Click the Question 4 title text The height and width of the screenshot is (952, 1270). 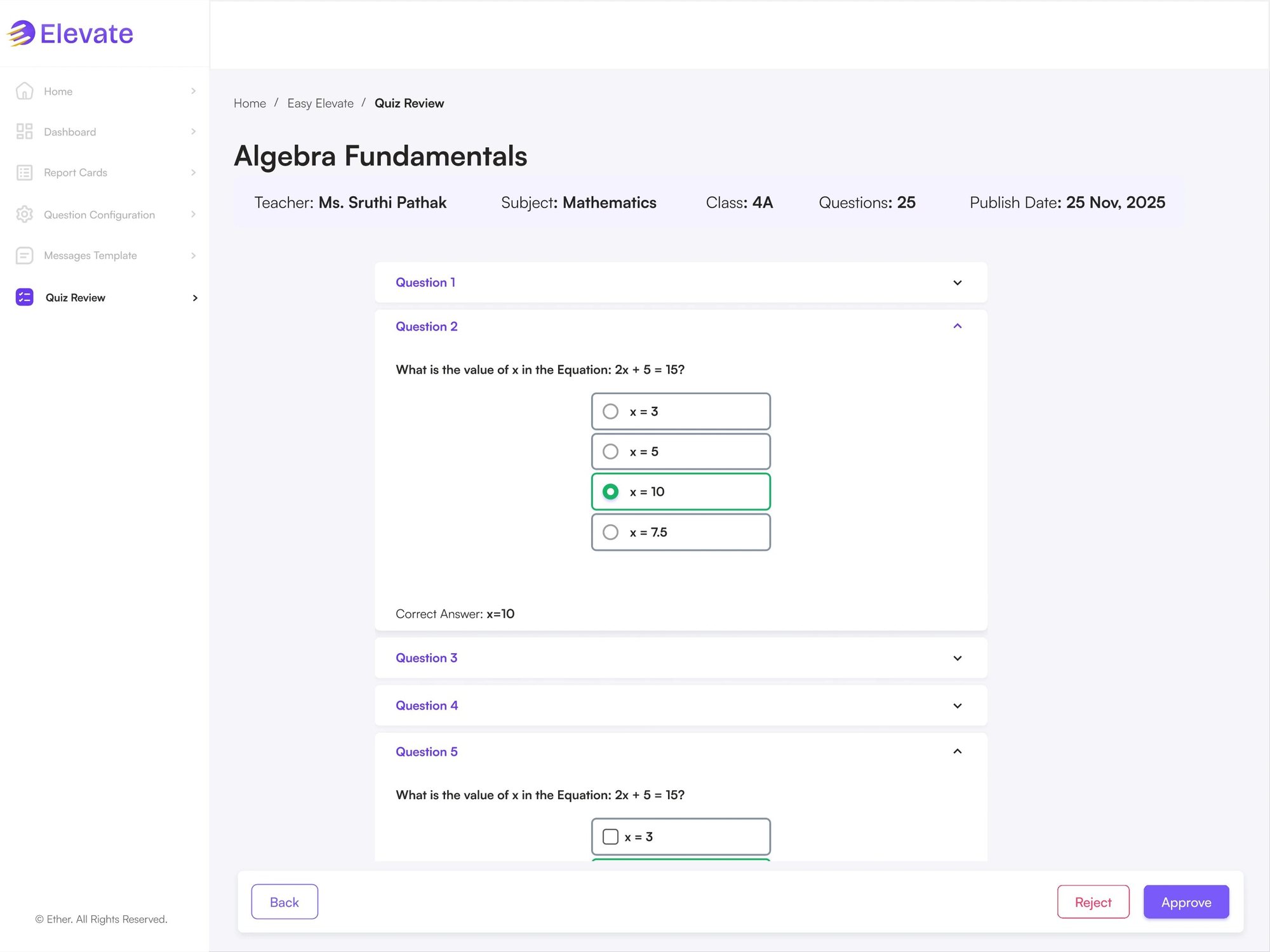(x=427, y=706)
